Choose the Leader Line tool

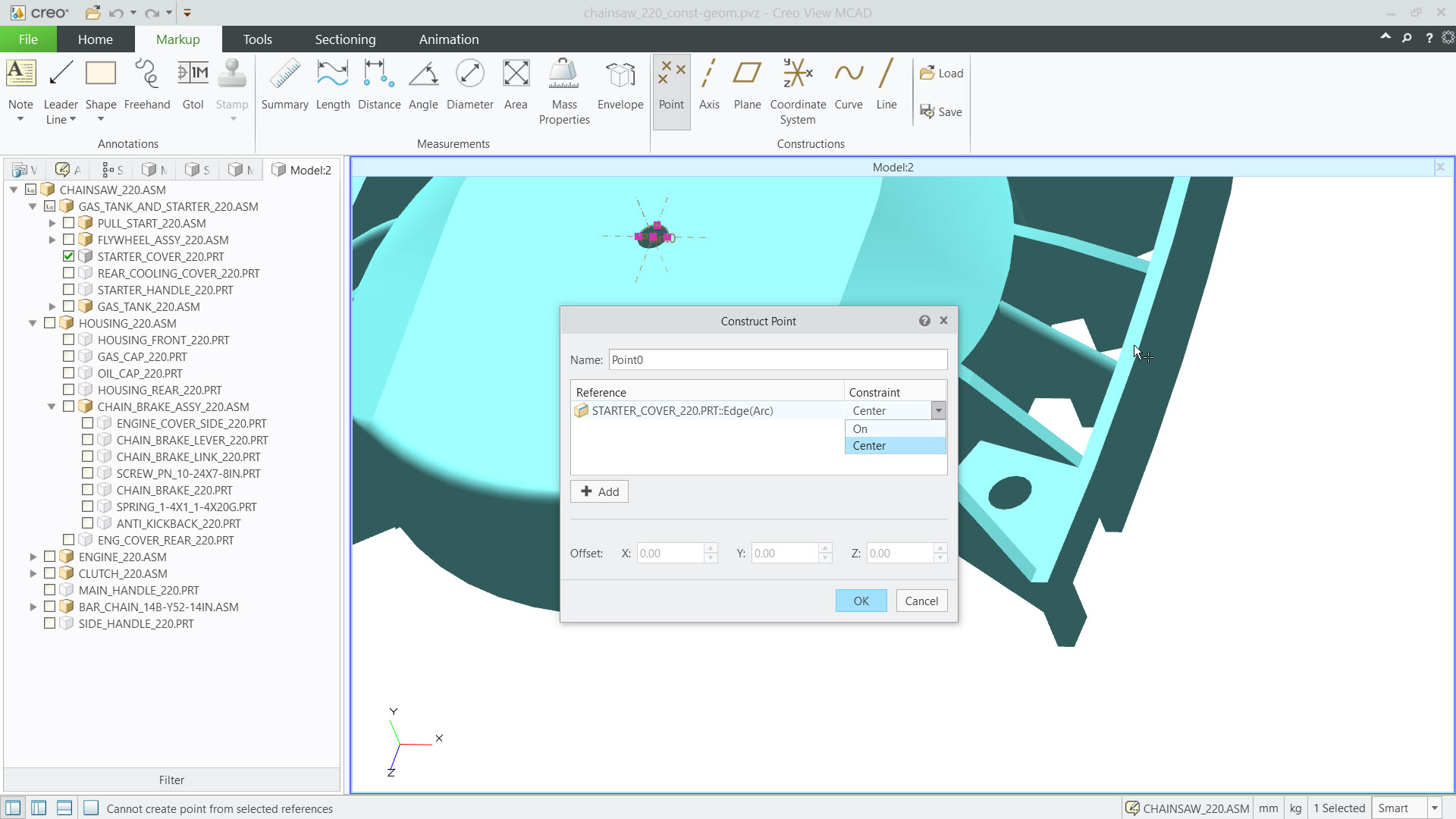tap(61, 91)
